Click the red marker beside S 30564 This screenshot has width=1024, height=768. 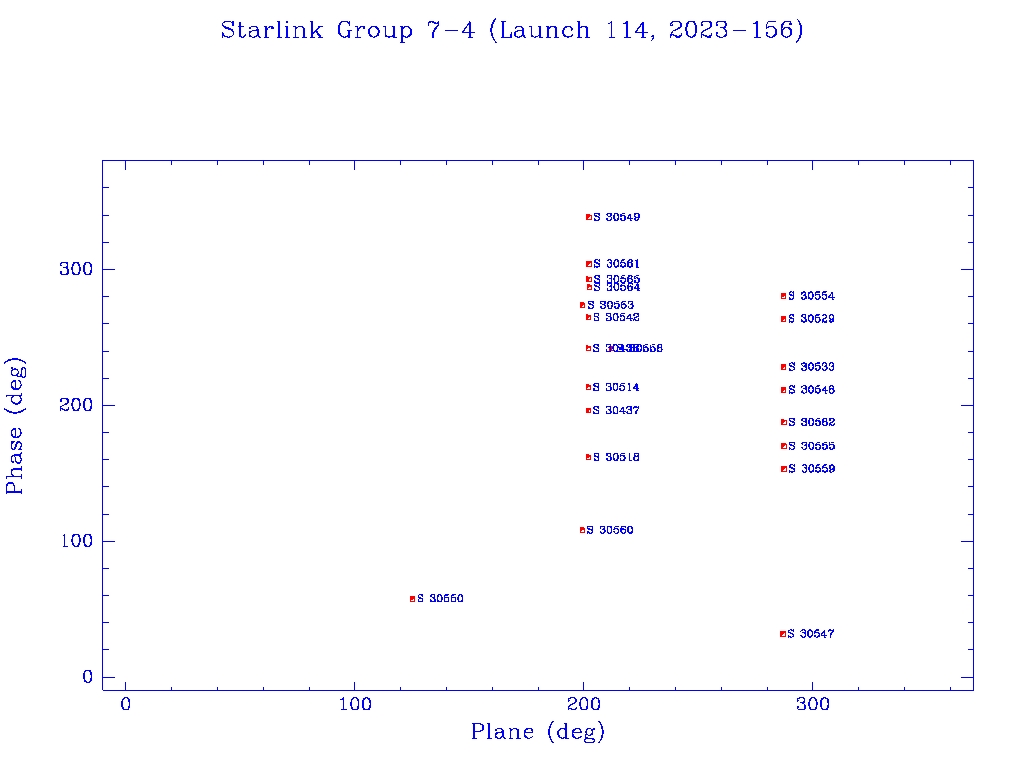pyautogui.click(x=589, y=287)
